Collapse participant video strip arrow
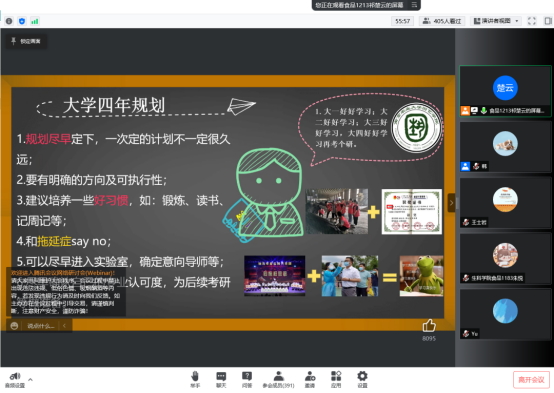The image size is (554, 393). pos(451,203)
